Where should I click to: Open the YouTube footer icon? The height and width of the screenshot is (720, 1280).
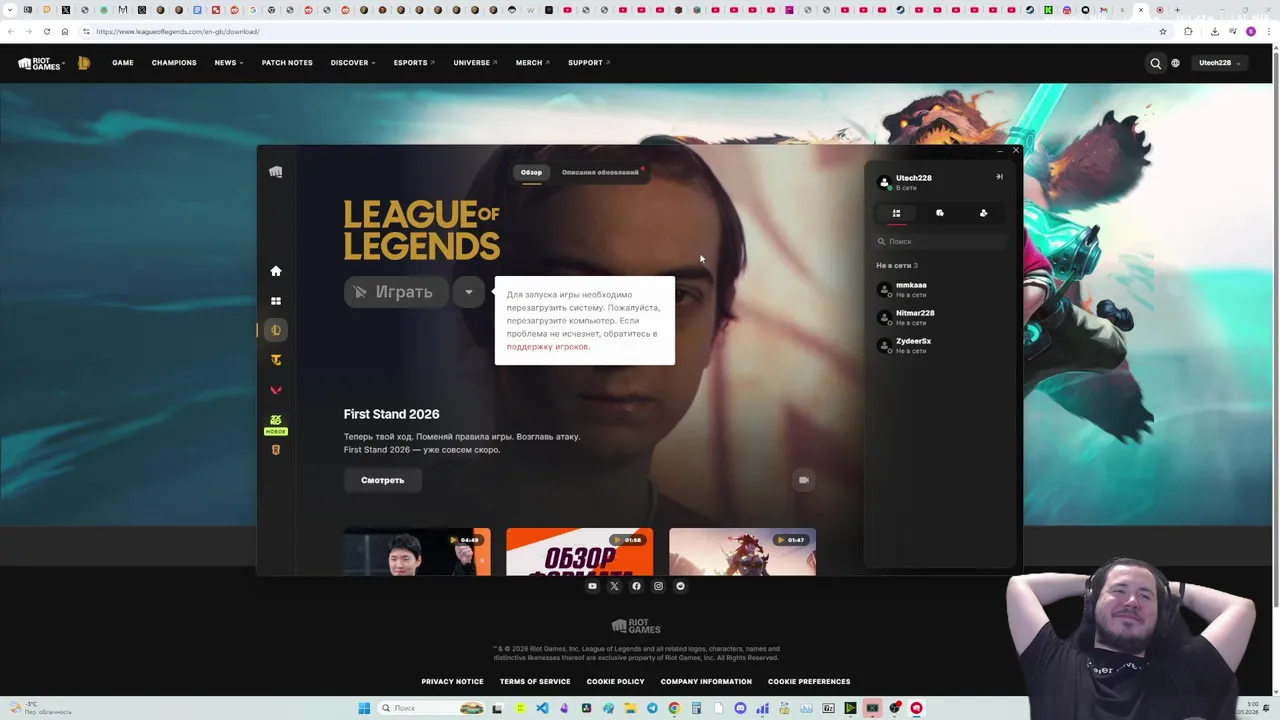pyautogui.click(x=592, y=586)
